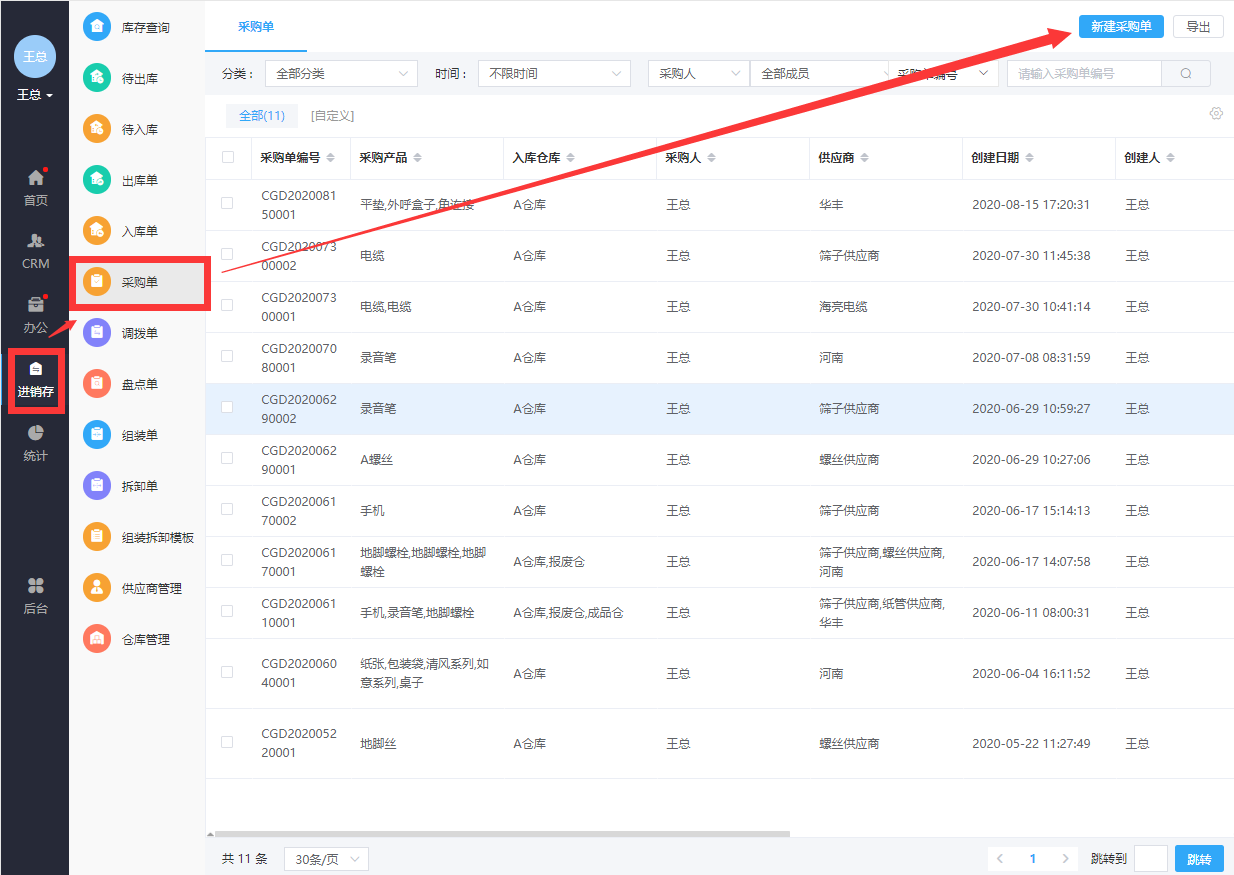The height and width of the screenshot is (875, 1234).
Task: Check the row CGD202007300002
Action: tap(227, 254)
